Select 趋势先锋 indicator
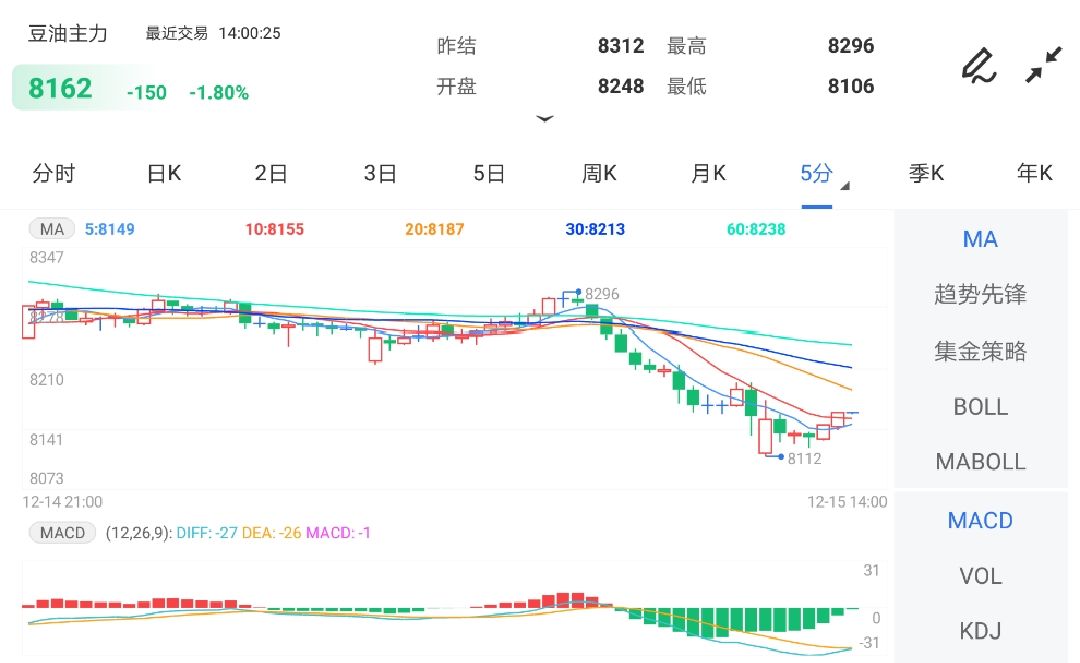1080x663 pixels. click(x=980, y=295)
